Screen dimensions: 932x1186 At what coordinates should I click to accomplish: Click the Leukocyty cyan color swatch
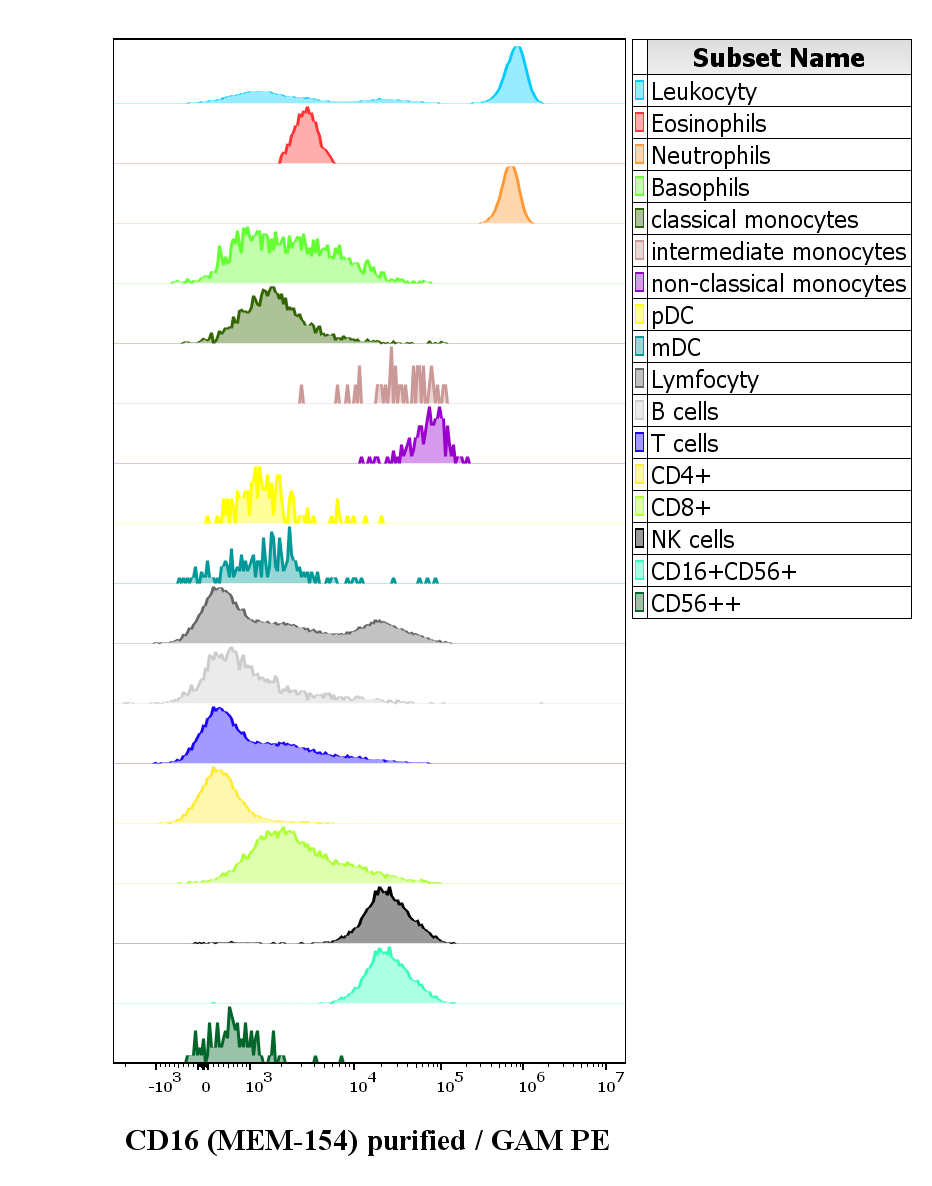pos(640,91)
